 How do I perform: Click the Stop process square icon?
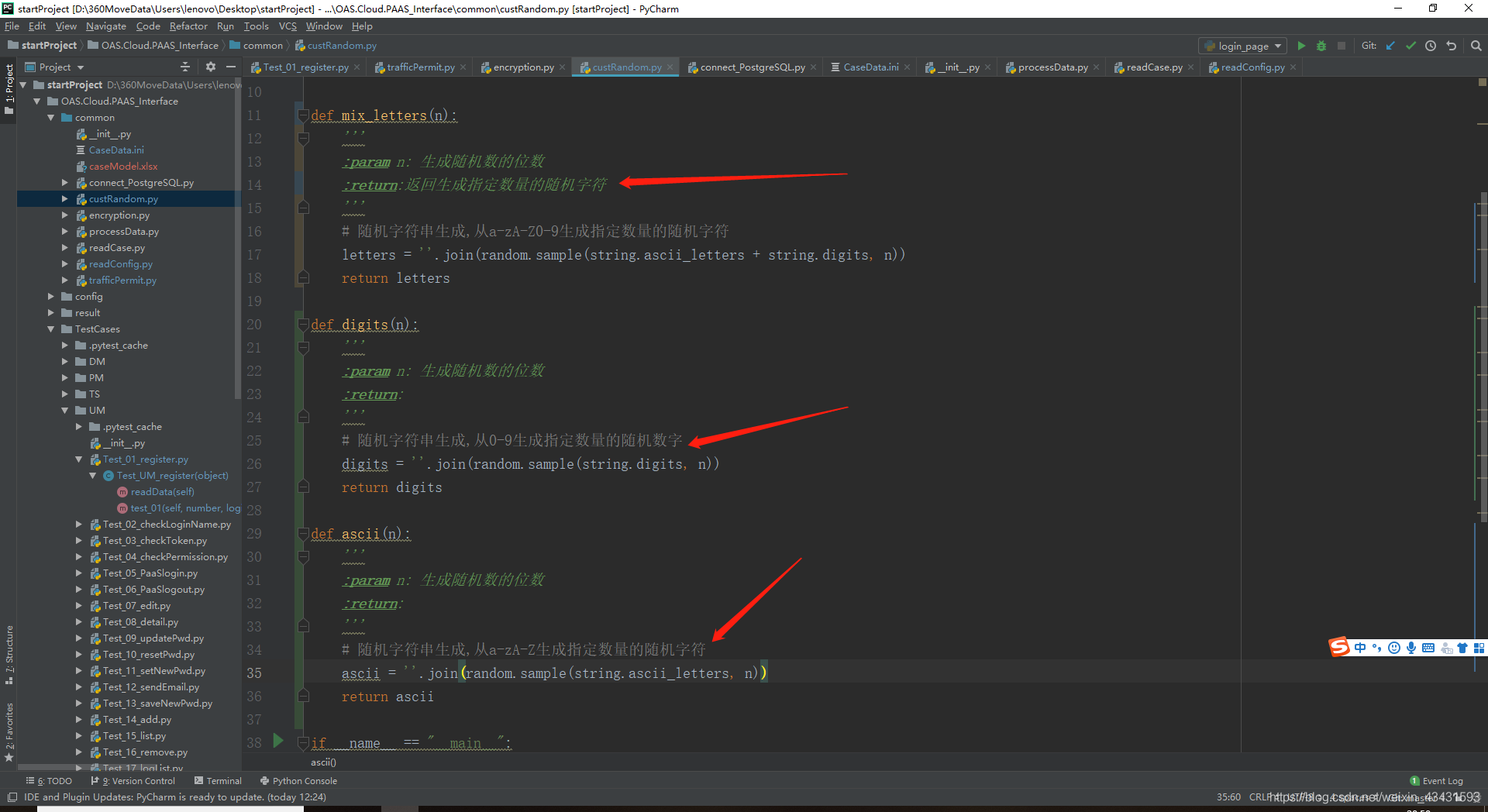pos(1342,46)
